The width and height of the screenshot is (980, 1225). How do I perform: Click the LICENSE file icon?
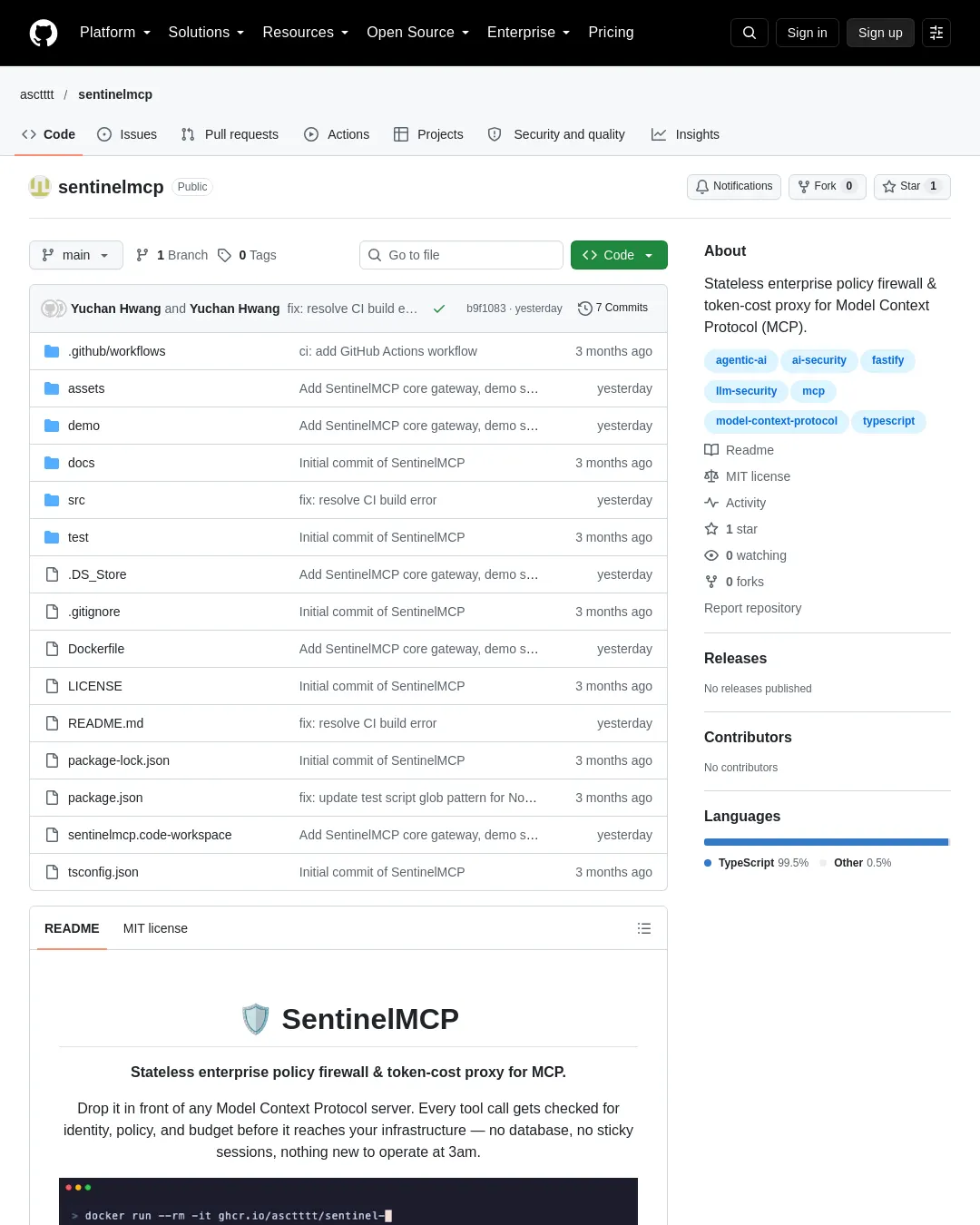coord(52,686)
